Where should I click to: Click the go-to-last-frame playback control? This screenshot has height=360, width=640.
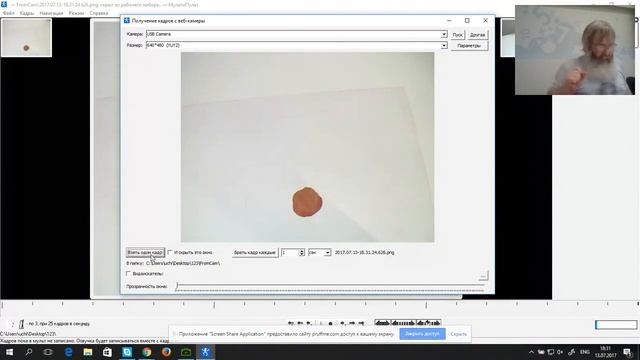tap(361, 323)
